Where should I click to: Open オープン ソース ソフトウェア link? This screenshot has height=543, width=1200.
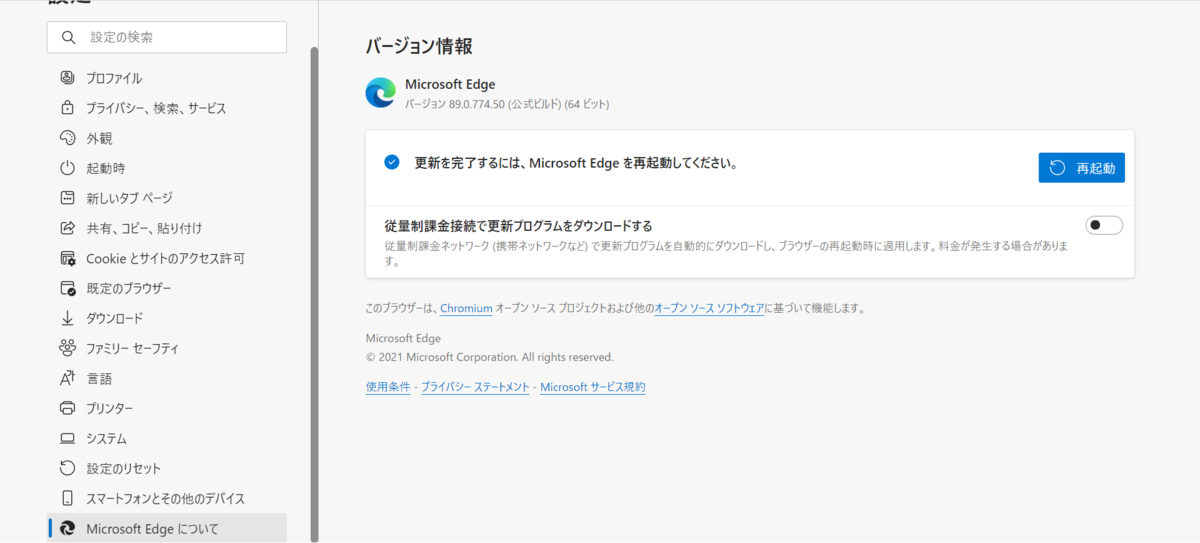[709, 309]
